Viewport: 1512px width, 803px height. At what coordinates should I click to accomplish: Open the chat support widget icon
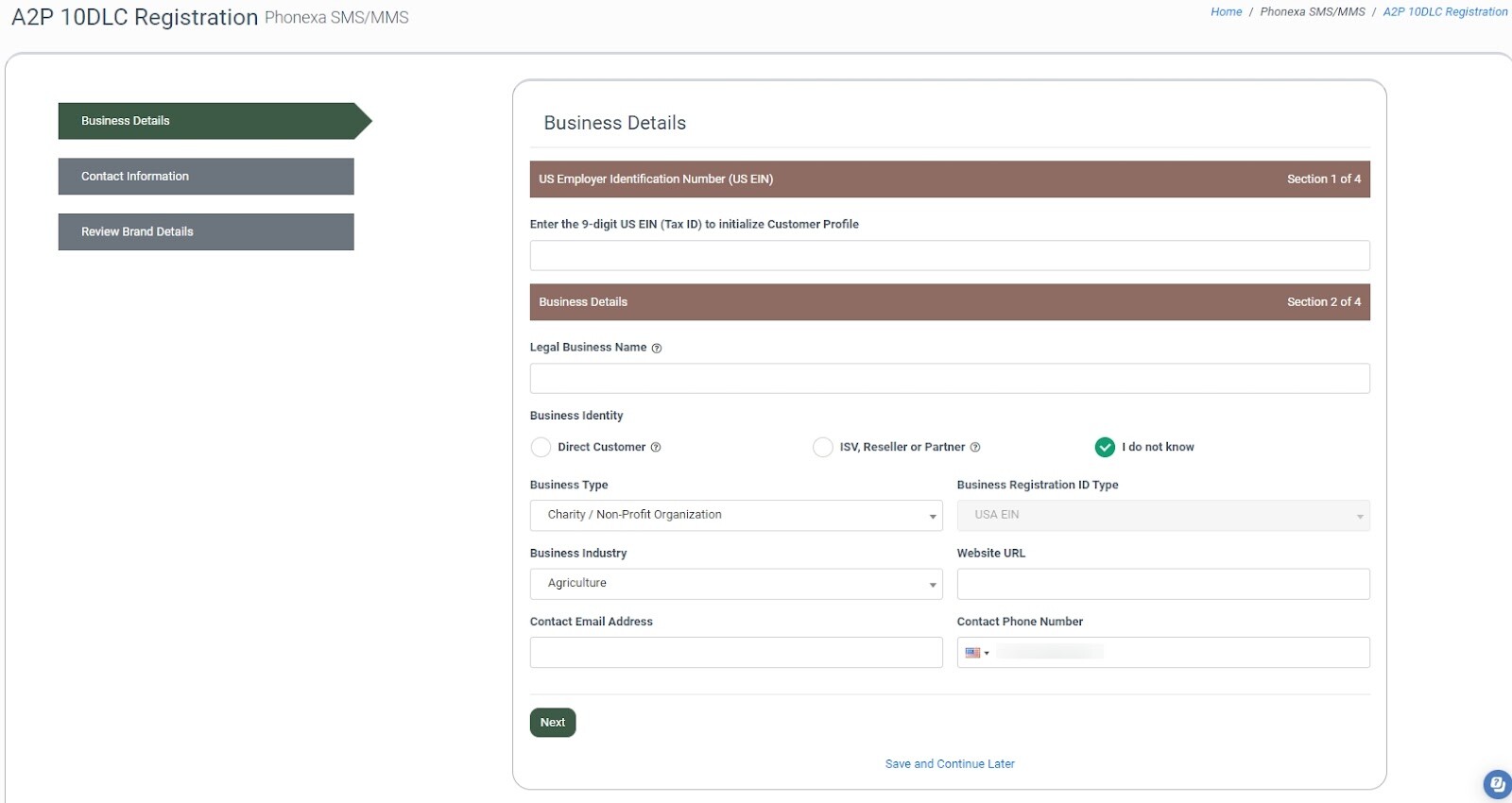(x=1497, y=784)
